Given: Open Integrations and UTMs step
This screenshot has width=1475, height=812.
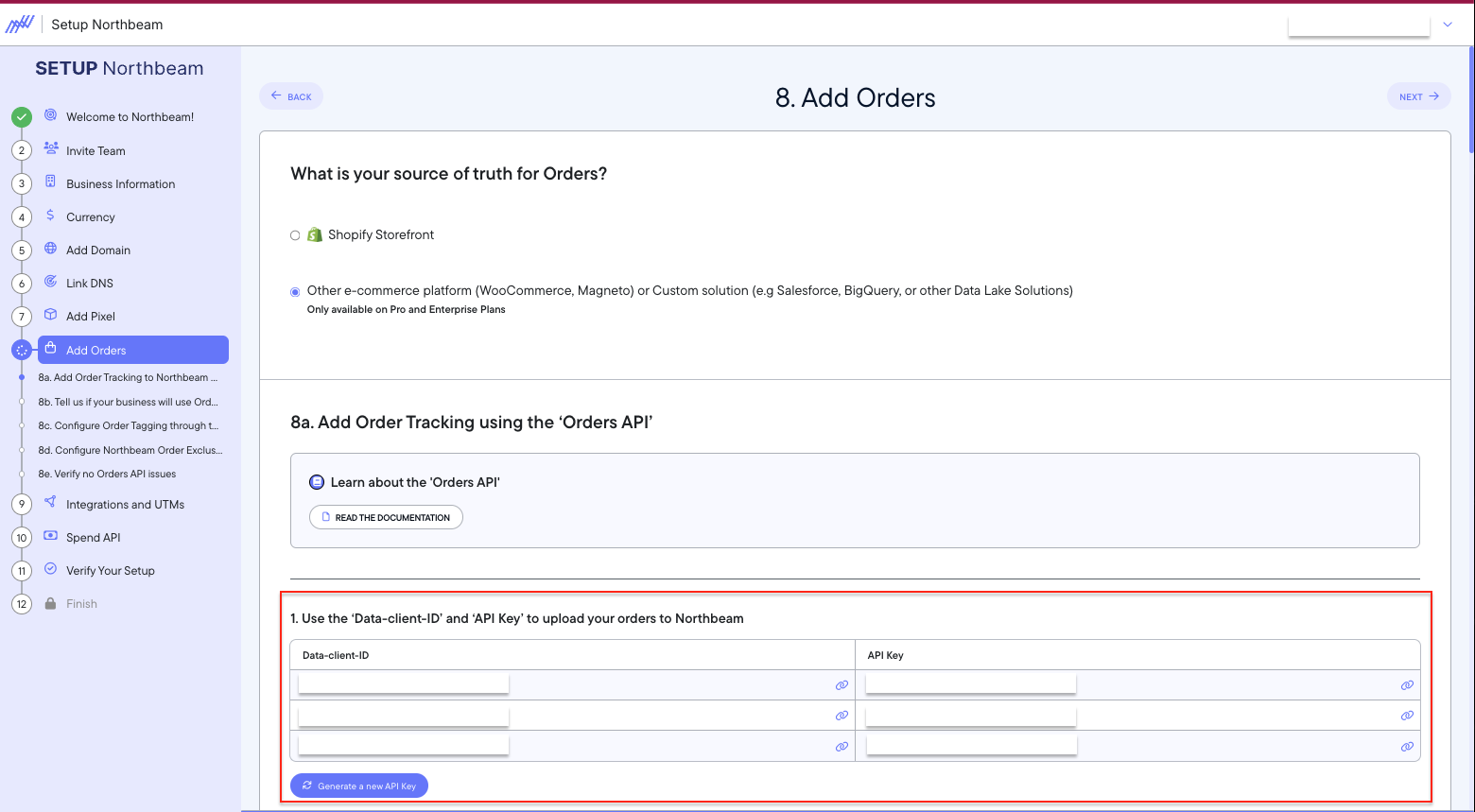Looking at the screenshot, I should (125, 505).
